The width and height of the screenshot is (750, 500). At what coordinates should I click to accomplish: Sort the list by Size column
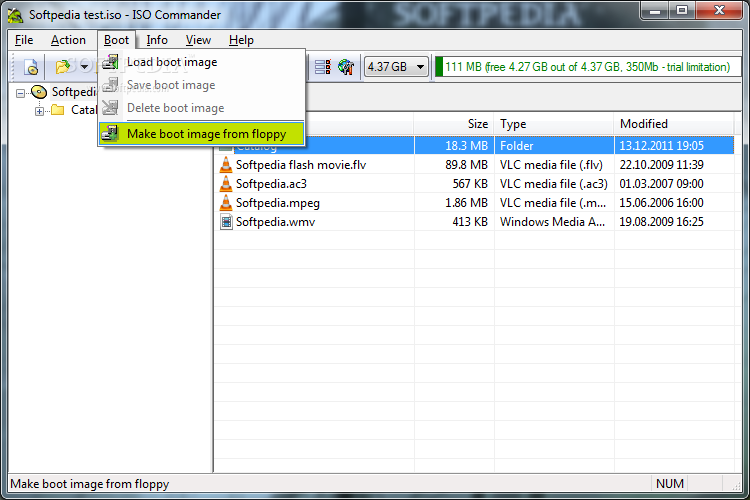pos(453,124)
